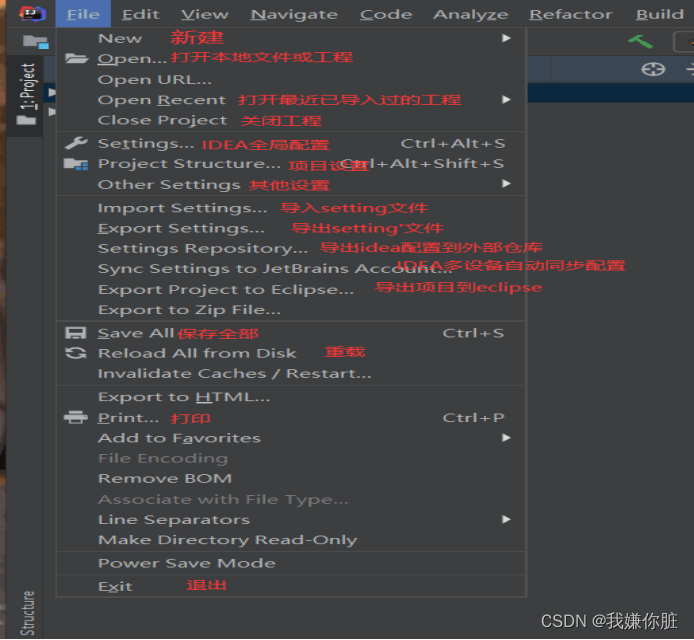
Task: Select Save All menu entry
Action: coord(291,333)
